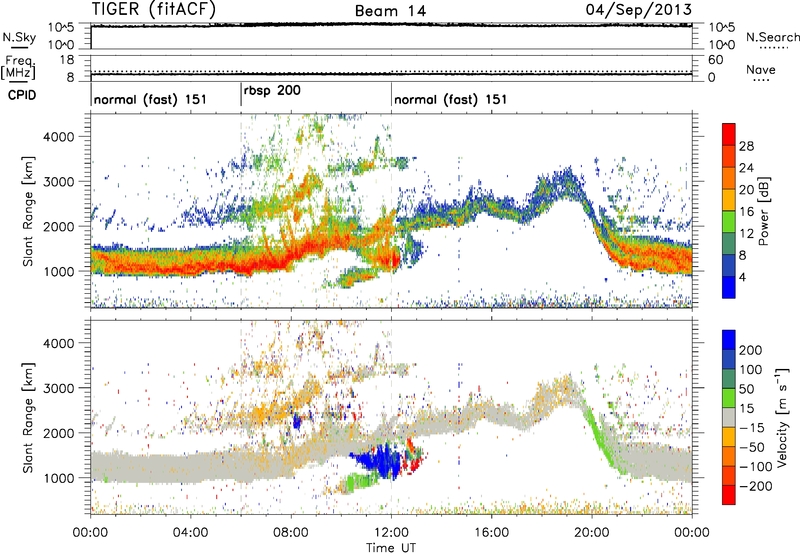This screenshot has width=800, height=554.
Task: Pick the bottom red Velocity colorbar segment
Action: pyautogui.click(x=729, y=495)
